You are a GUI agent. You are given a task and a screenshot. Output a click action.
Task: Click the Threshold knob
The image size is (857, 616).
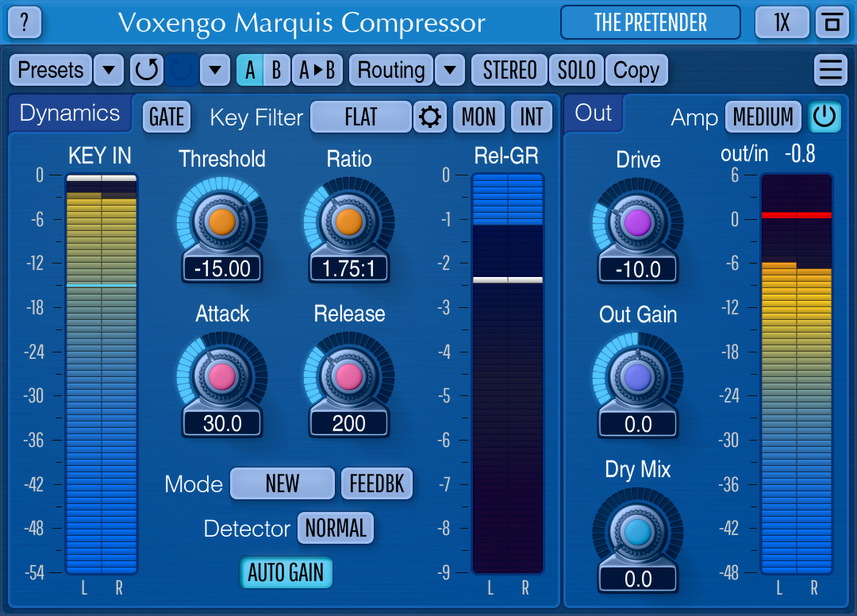coord(222,221)
